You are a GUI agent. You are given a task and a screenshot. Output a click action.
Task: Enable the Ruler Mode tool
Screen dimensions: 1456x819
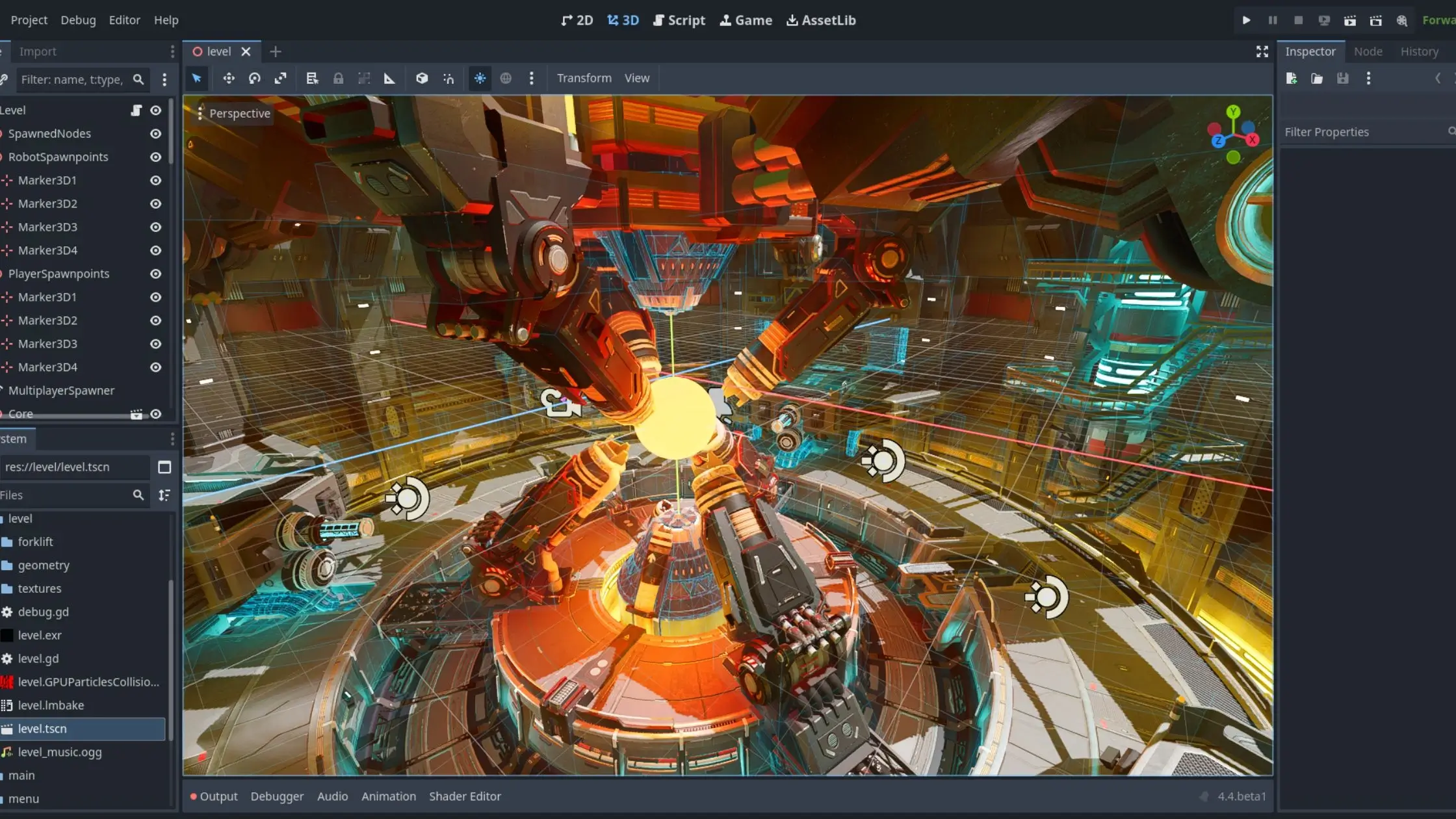coord(389,79)
